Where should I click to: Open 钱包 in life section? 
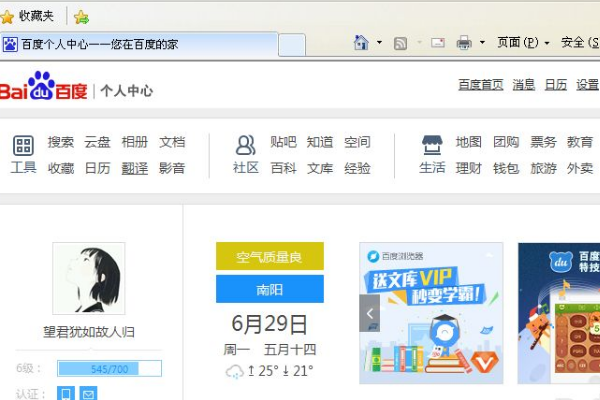[505, 168]
